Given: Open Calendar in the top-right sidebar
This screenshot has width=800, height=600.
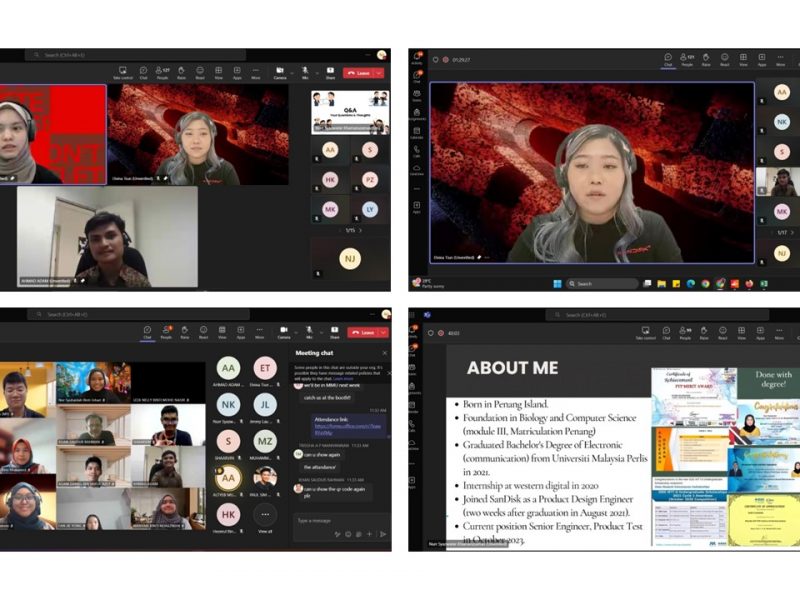Looking at the screenshot, I should (x=417, y=133).
